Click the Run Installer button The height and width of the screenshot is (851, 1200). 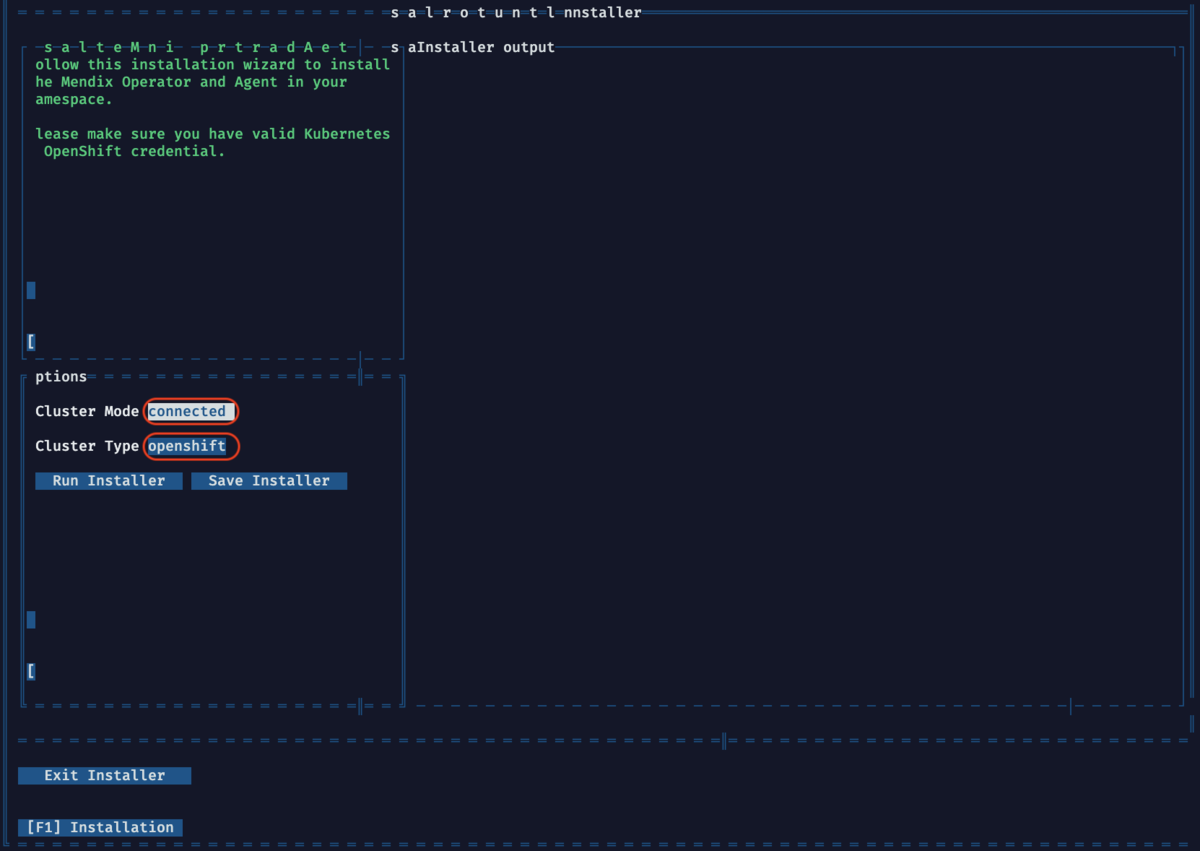click(x=109, y=481)
